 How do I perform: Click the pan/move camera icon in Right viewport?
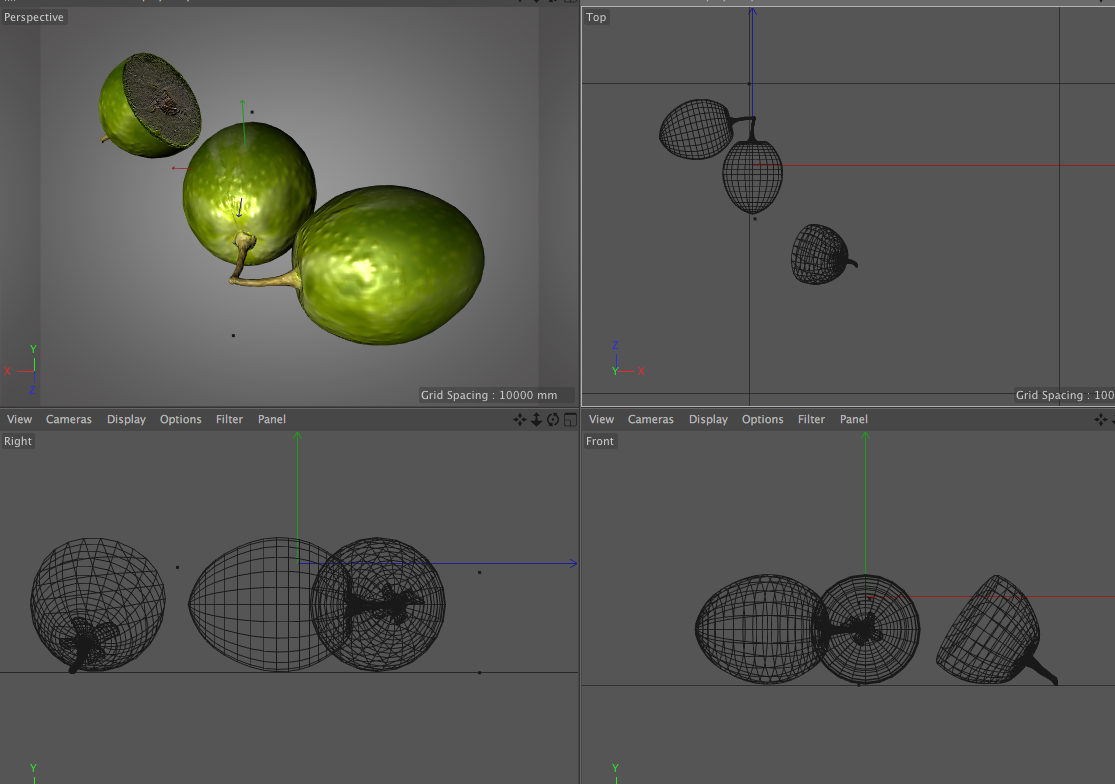[520, 420]
